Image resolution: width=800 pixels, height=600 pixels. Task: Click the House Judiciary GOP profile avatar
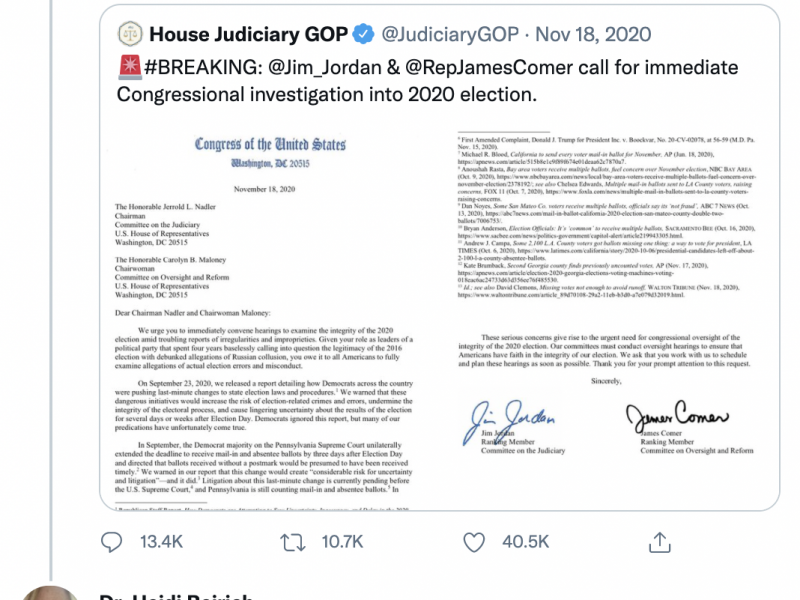click(x=129, y=34)
